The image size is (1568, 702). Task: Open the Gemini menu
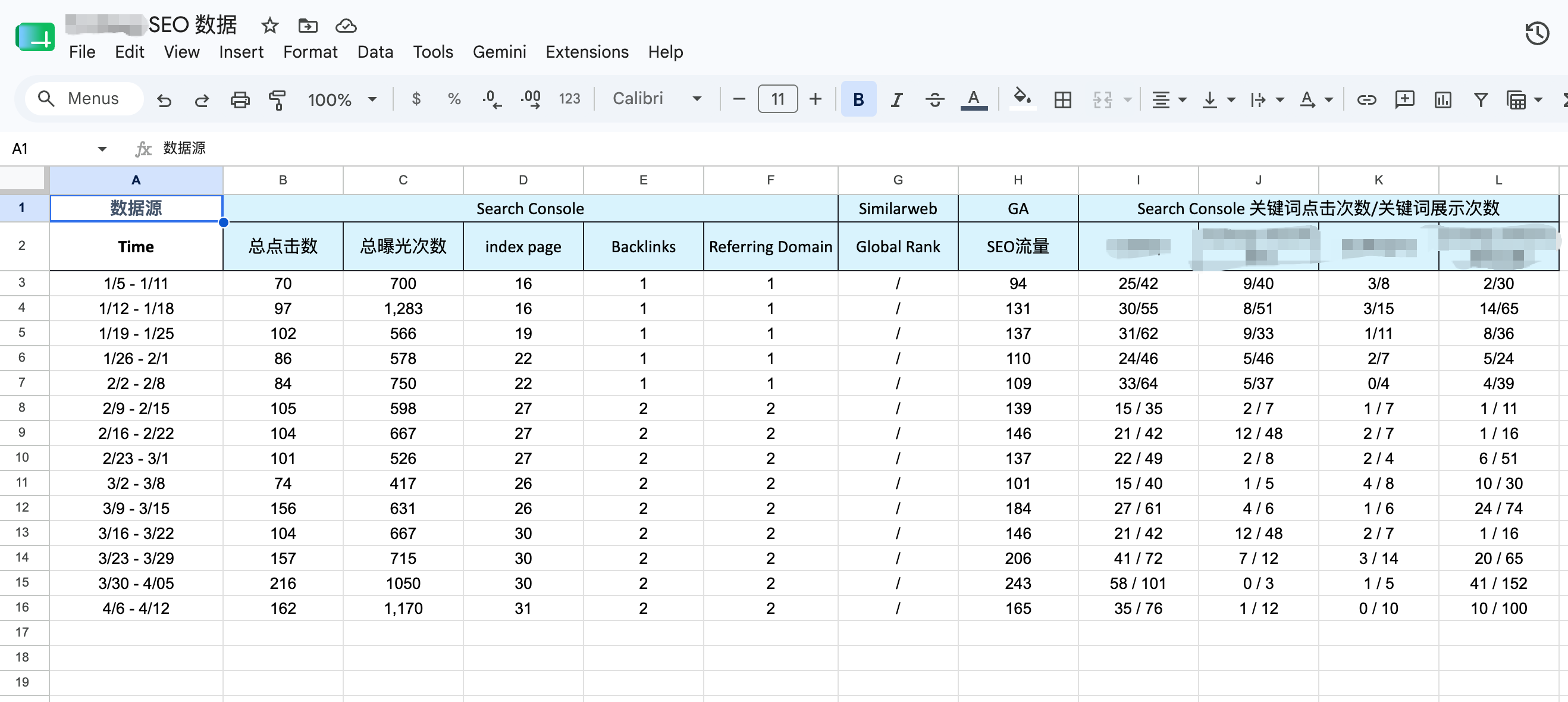point(499,52)
